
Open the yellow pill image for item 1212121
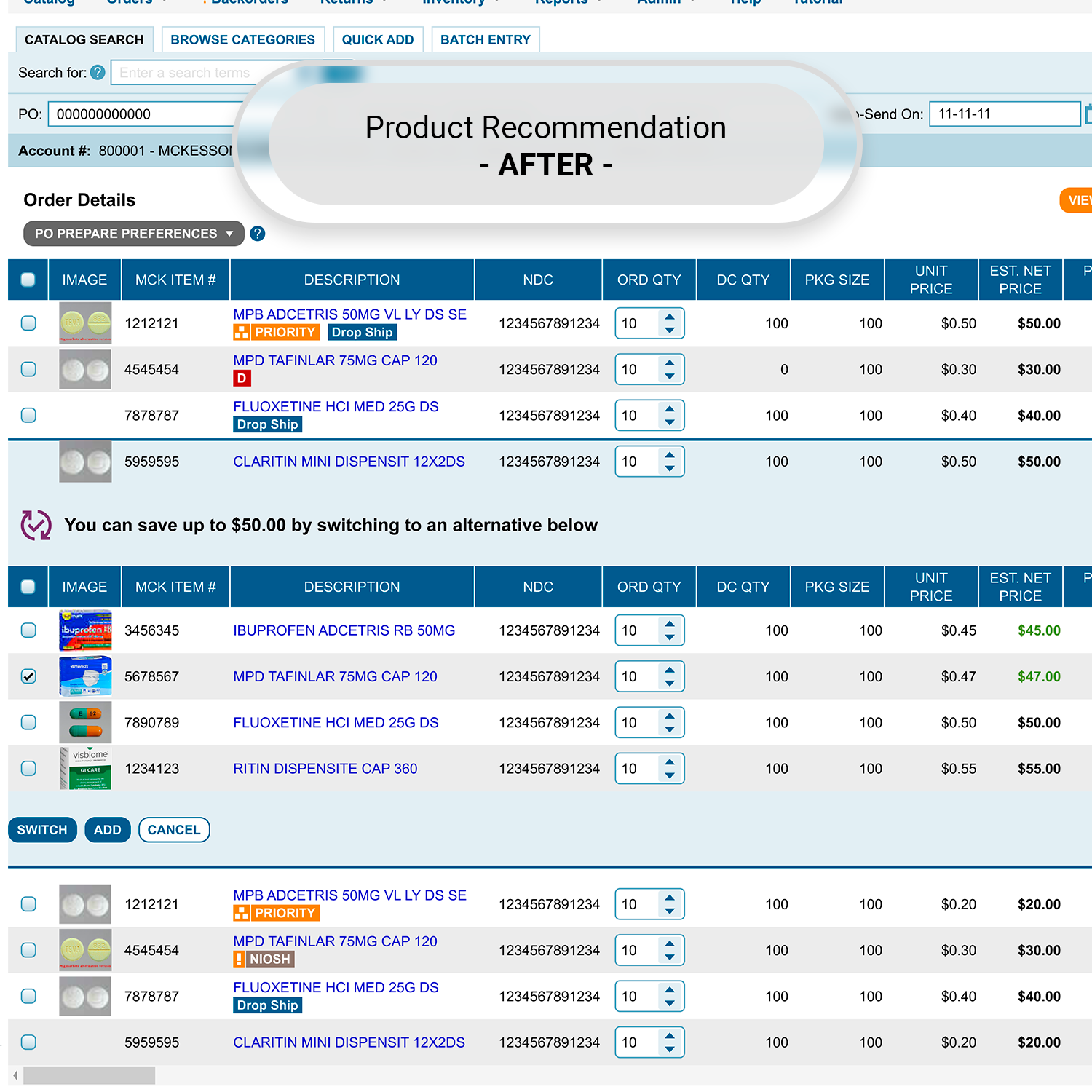(85, 323)
